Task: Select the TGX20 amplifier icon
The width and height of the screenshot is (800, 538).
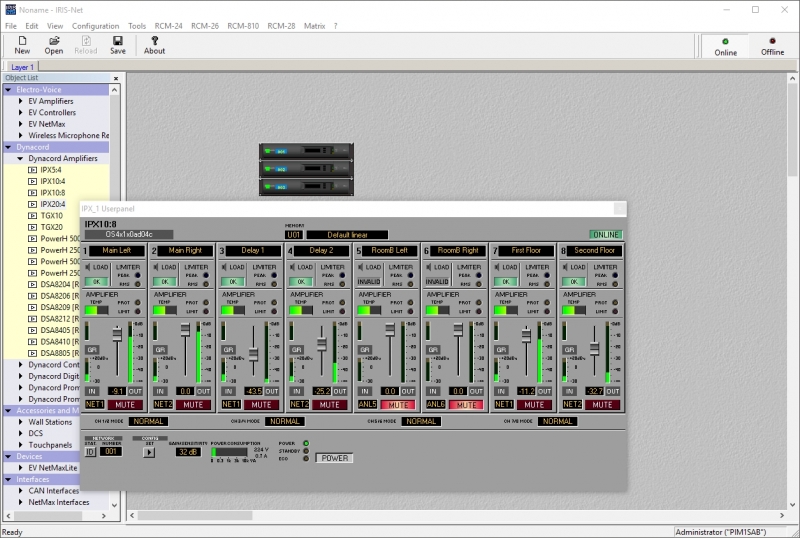Action: [x=32, y=227]
